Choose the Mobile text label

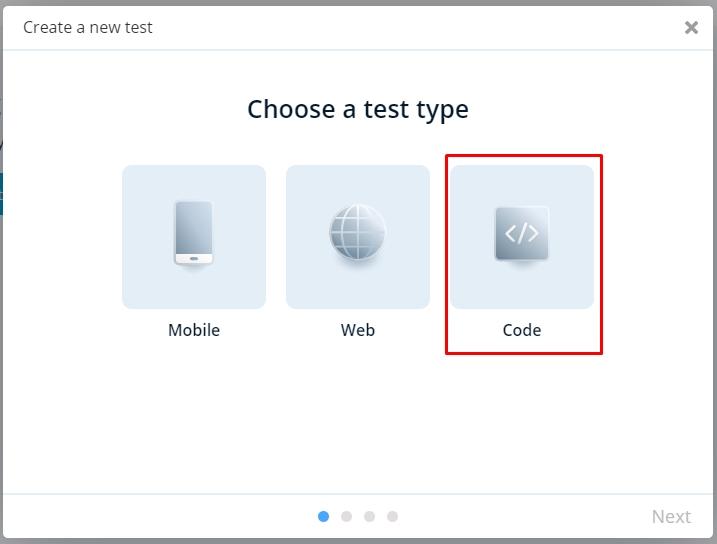[194, 330]
